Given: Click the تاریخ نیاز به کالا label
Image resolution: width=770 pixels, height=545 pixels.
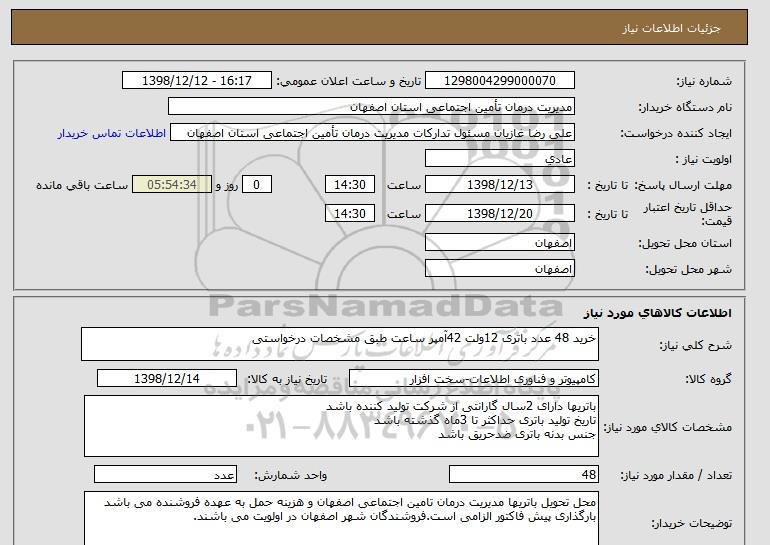Looking at the screenshot, I should [287, 379].
